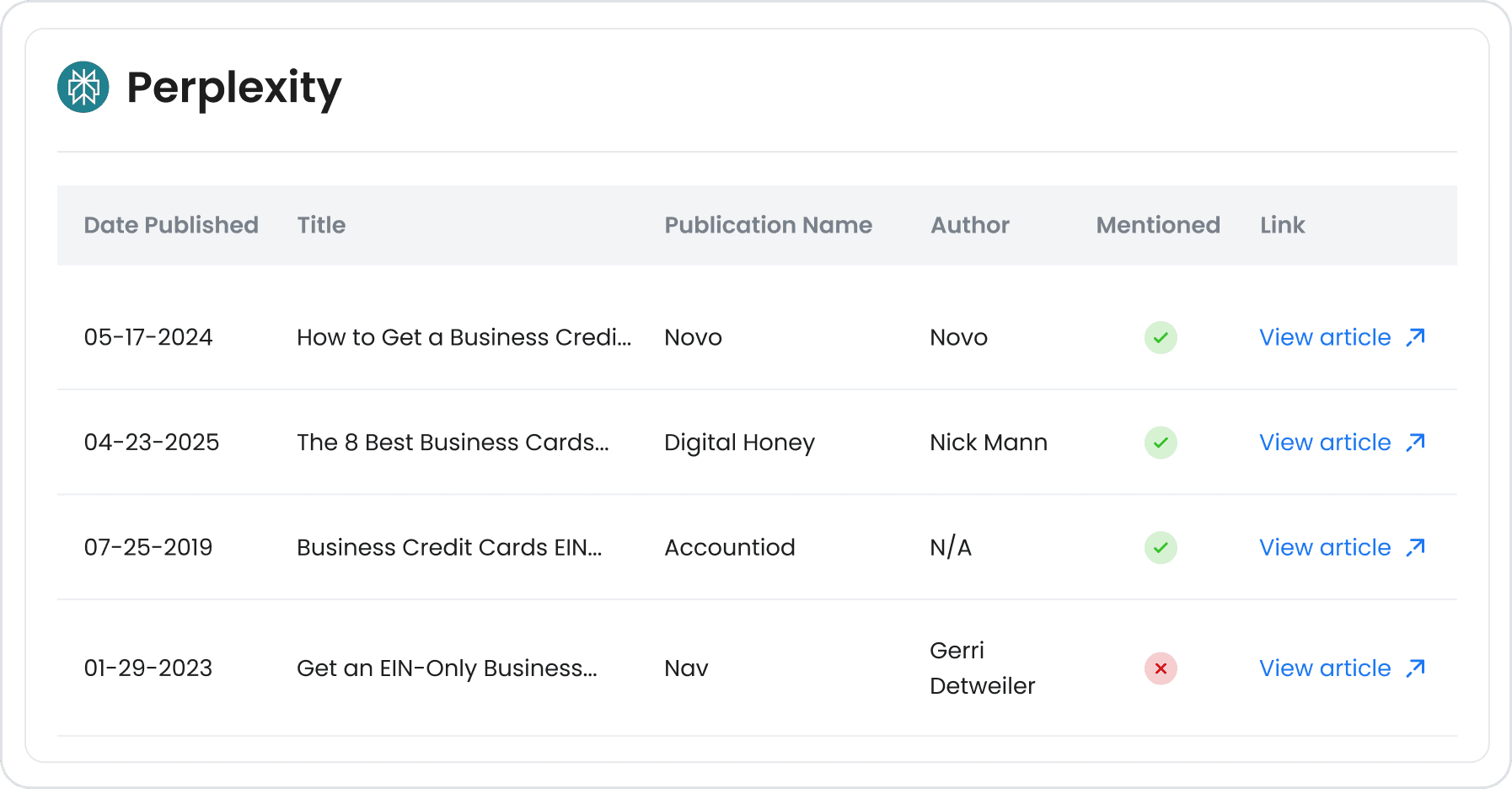Click the Mentioned column header
1512x789 pixels.
point(1158,225)
